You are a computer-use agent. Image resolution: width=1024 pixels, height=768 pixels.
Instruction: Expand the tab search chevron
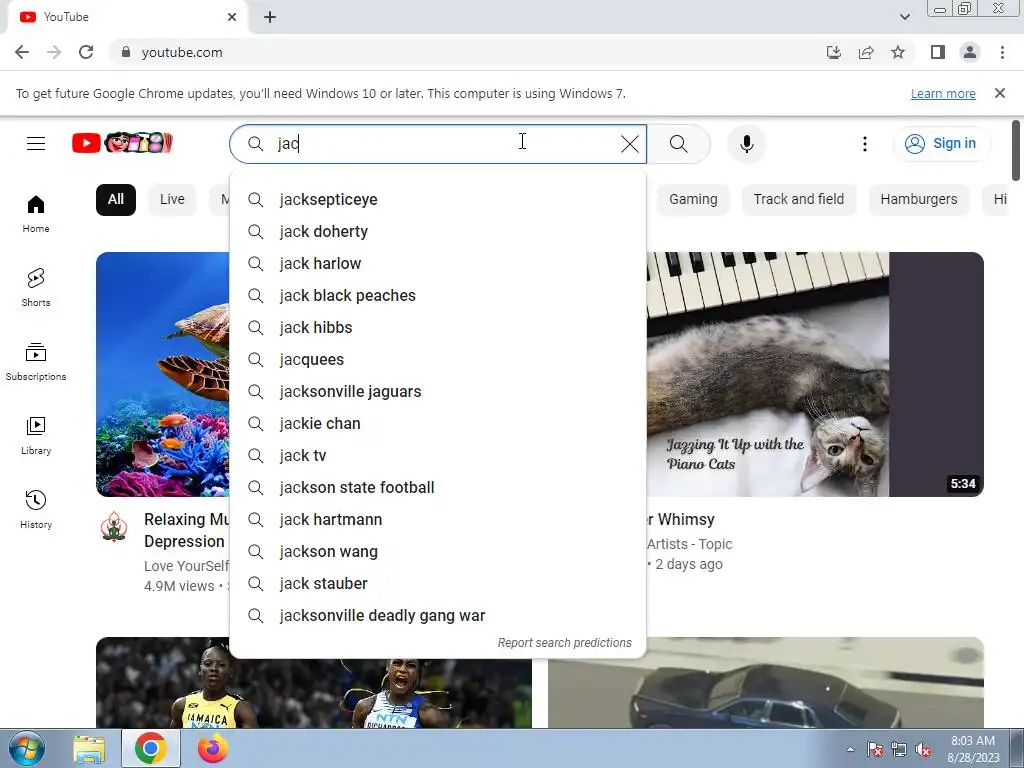[x=904, y=17]
